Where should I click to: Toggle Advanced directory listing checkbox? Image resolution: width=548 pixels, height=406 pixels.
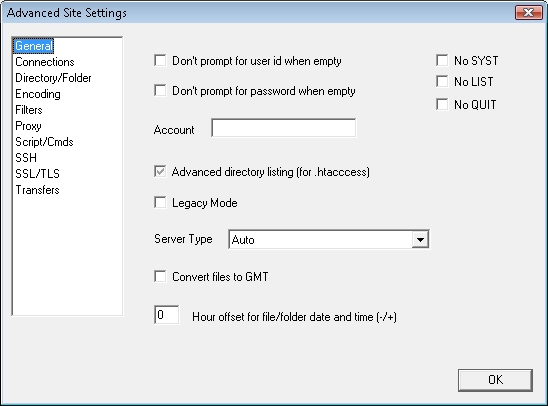(160, 172)
